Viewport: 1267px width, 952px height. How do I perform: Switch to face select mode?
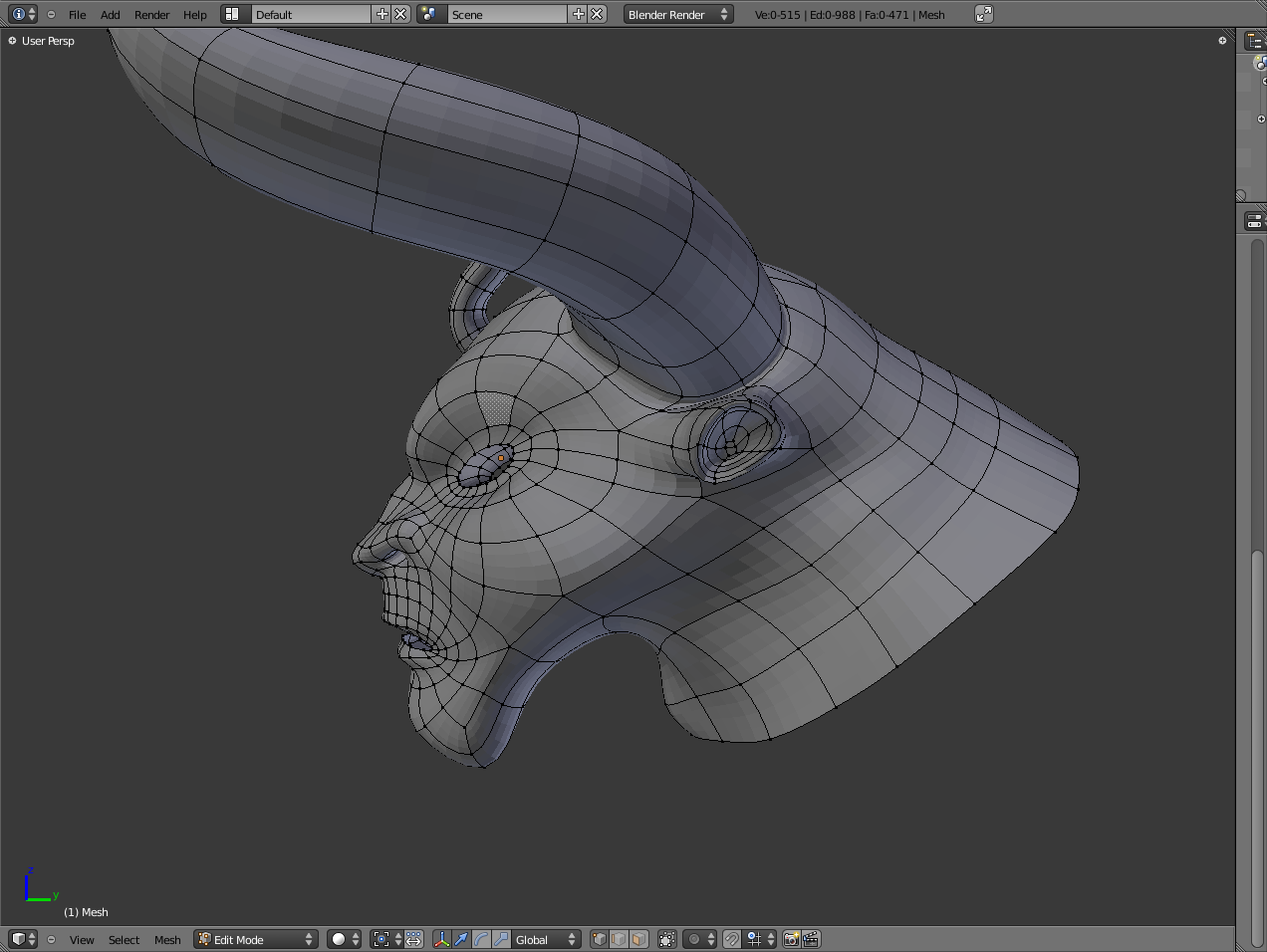click(638, 939)
